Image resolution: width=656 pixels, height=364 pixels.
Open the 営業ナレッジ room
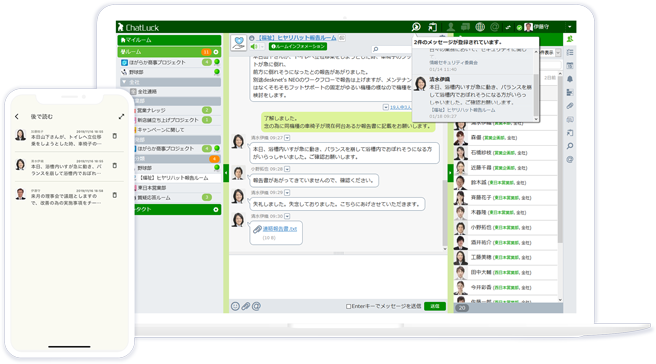151,110
